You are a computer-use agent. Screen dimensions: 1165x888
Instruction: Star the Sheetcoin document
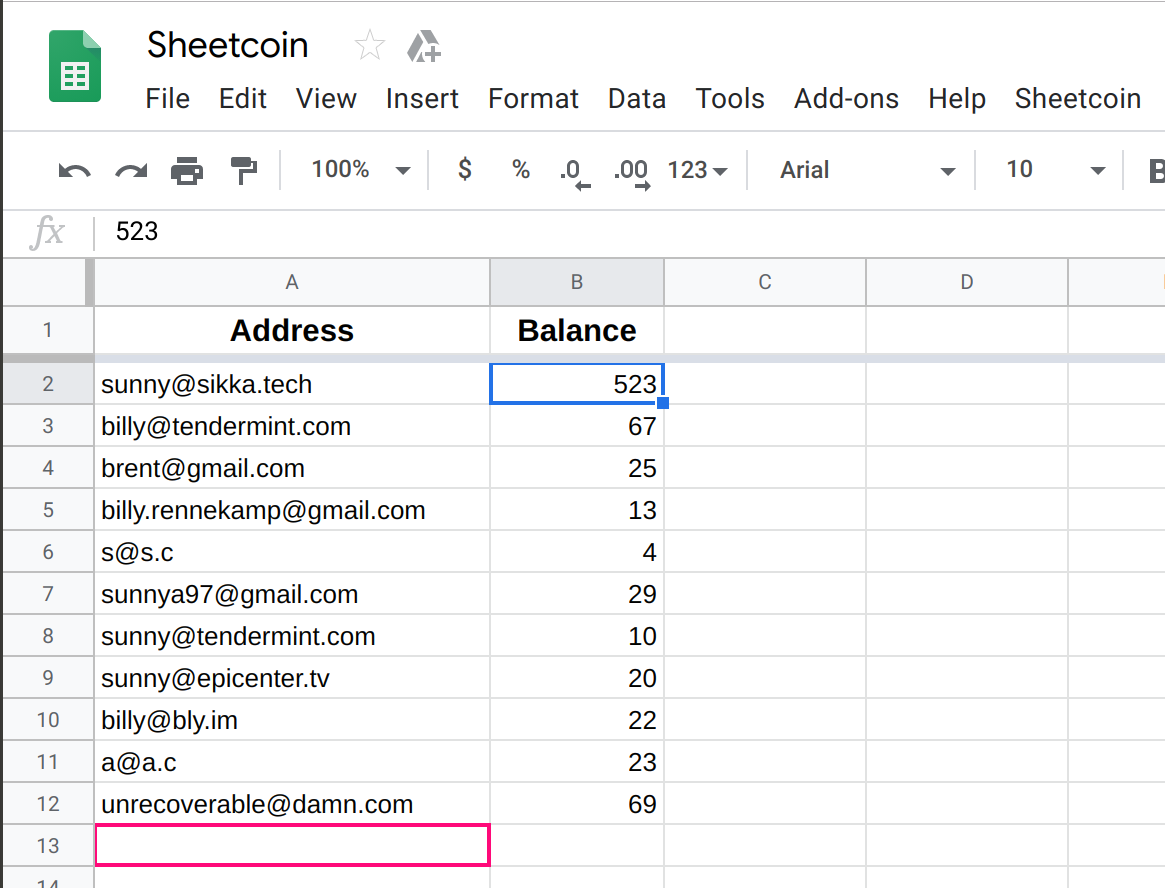click(369, 46)
